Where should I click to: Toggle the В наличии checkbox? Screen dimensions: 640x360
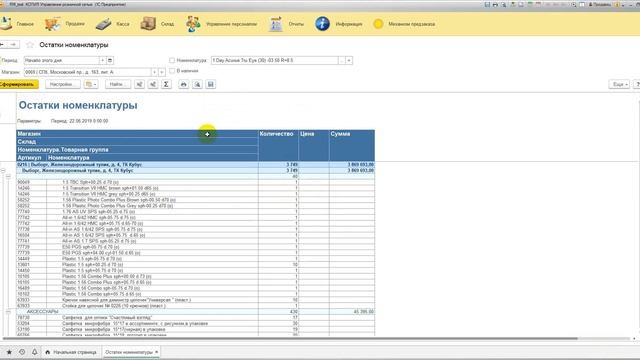pyautogui.click(x=172, y=71)
